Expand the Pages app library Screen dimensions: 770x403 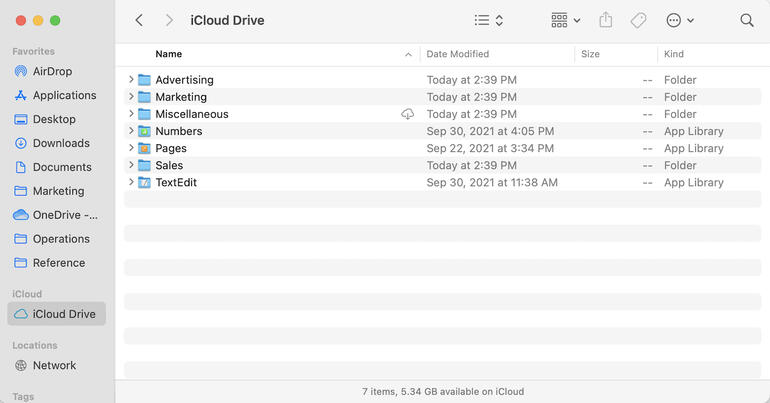point(131,148)
